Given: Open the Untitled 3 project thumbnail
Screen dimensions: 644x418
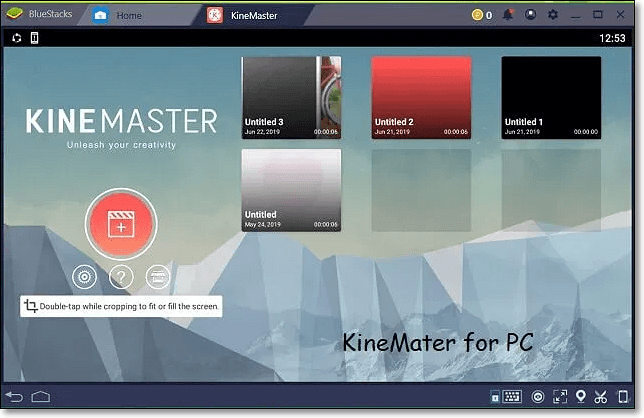Looking at the screenshot, I should point(291,98).
